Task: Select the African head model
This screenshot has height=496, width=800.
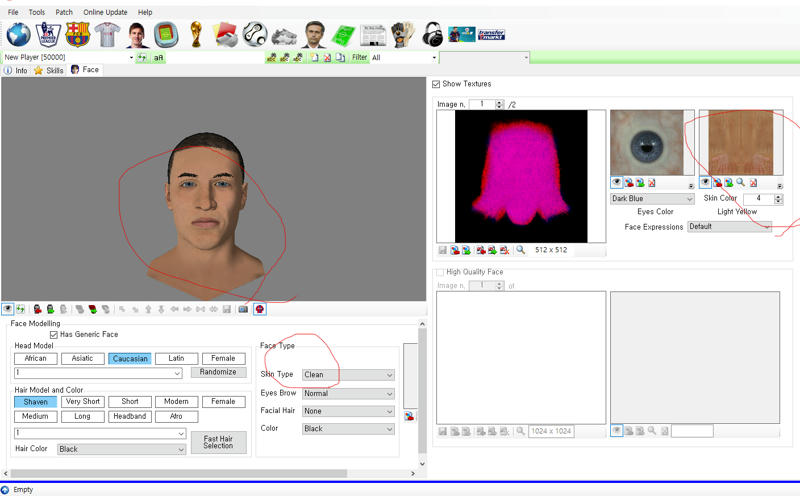Action: 36,359
